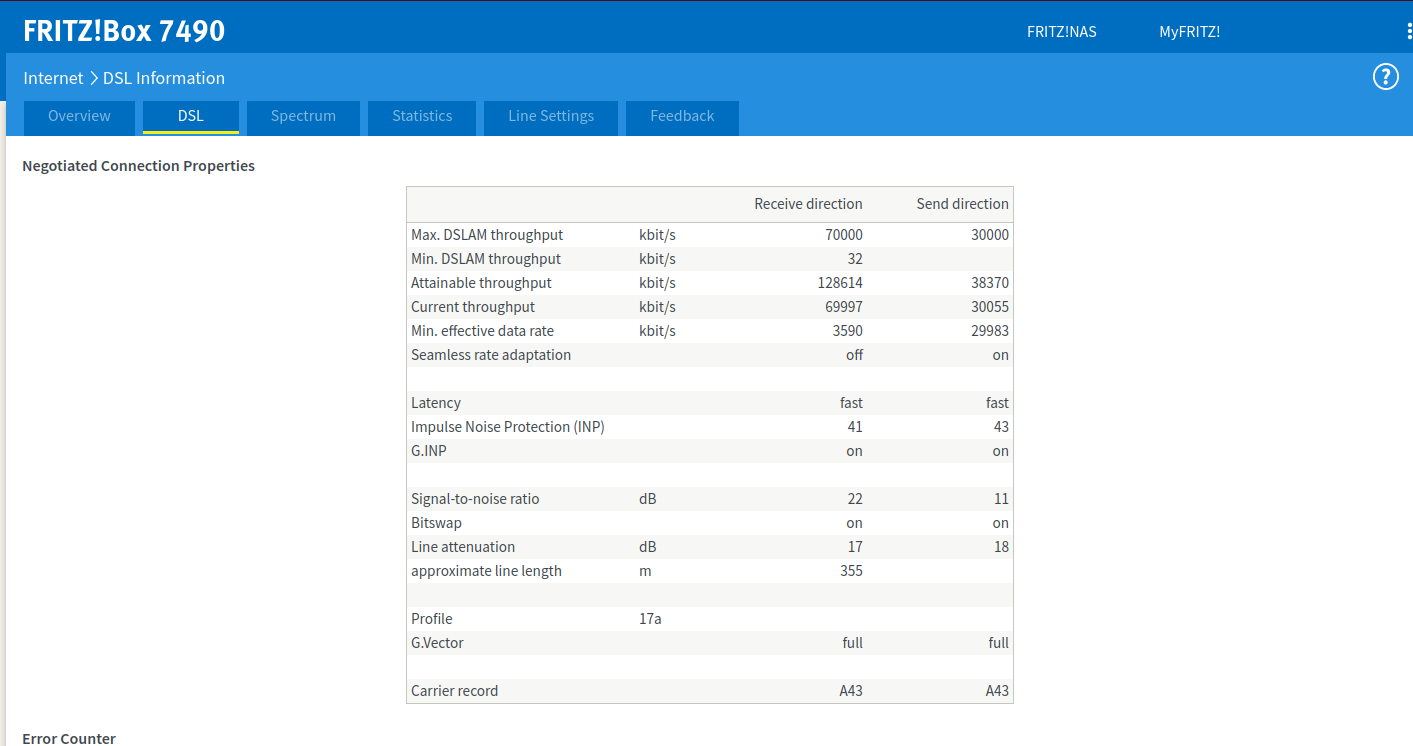1413x746 pixels.
Task: Go to MyFRITZ! in the header
Action: pos(1189,32)
